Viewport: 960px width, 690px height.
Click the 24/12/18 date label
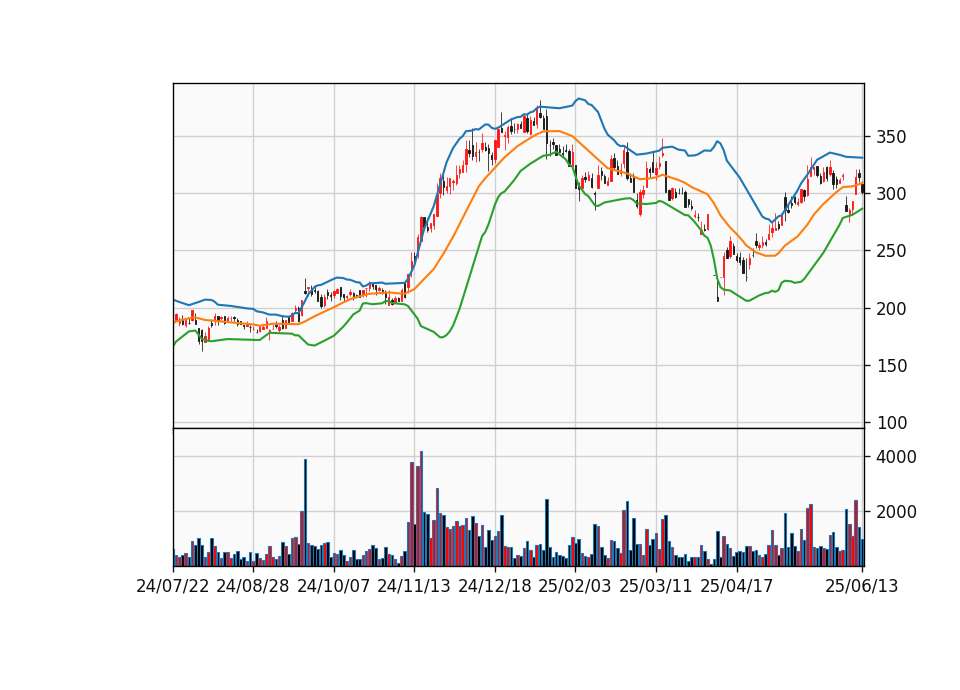click(495, 587)
